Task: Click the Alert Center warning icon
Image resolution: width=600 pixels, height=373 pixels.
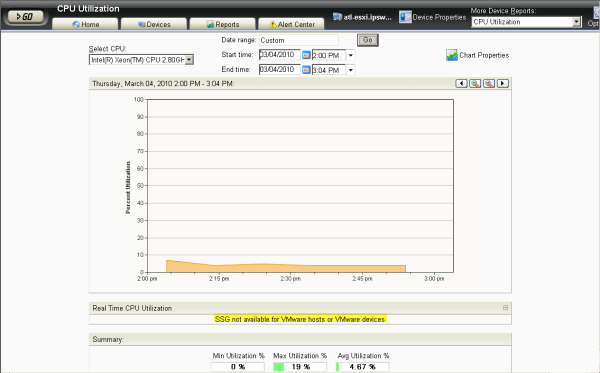Action: (273, 24)
